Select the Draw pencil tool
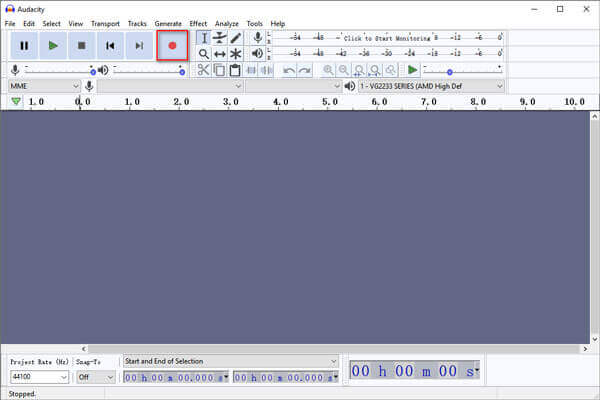Screen dimensions: 600x400 point(236,38)
